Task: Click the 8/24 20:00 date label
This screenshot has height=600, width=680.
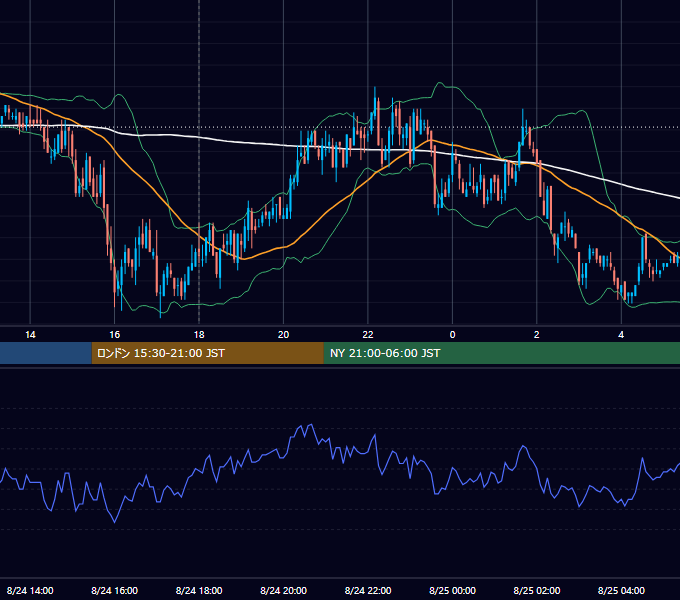Action: click(x=283, y=590)
